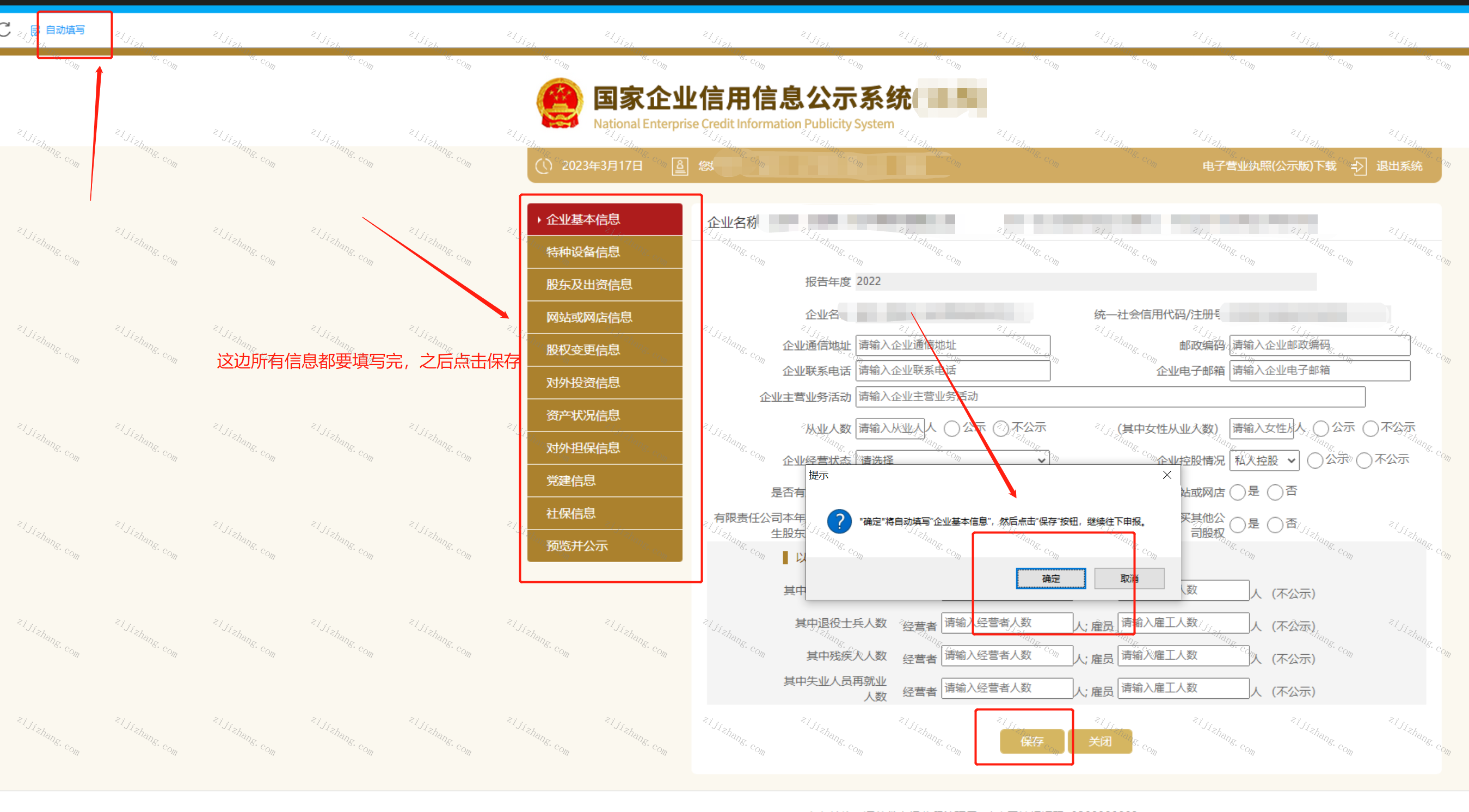The height and width of the screenshot is (812, 1469).
Task: Click 退役士兵 雇工人数 input
Action: (x=1183, y=623)
